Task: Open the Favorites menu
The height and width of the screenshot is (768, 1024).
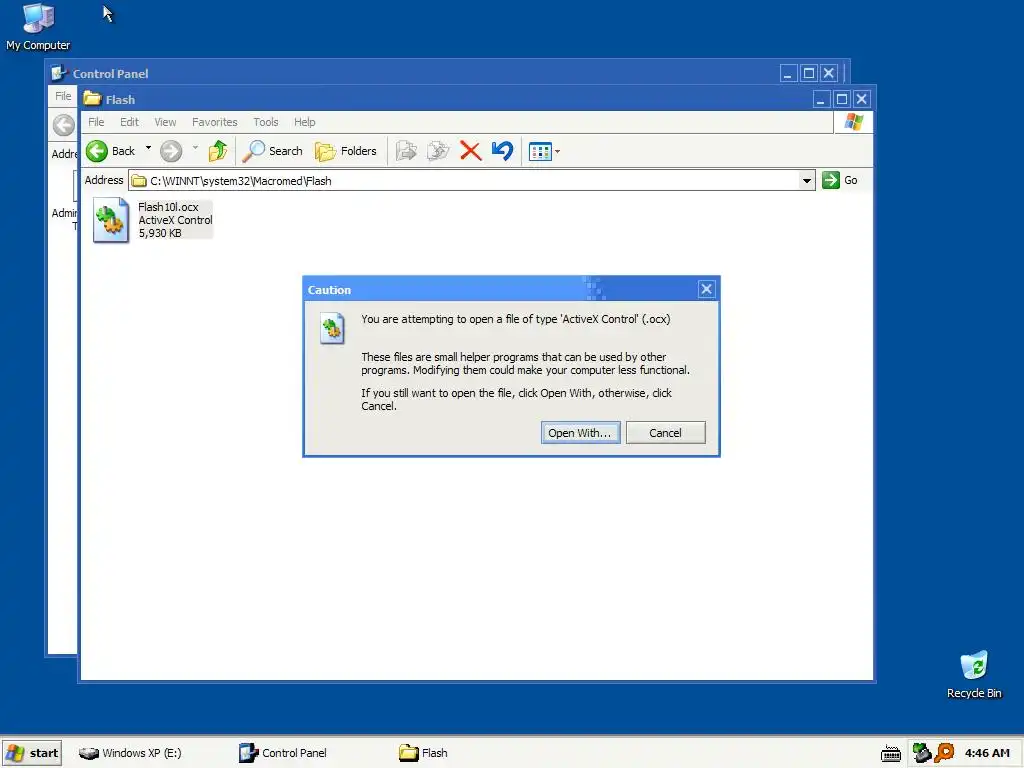Action: (x=215, y=122)
